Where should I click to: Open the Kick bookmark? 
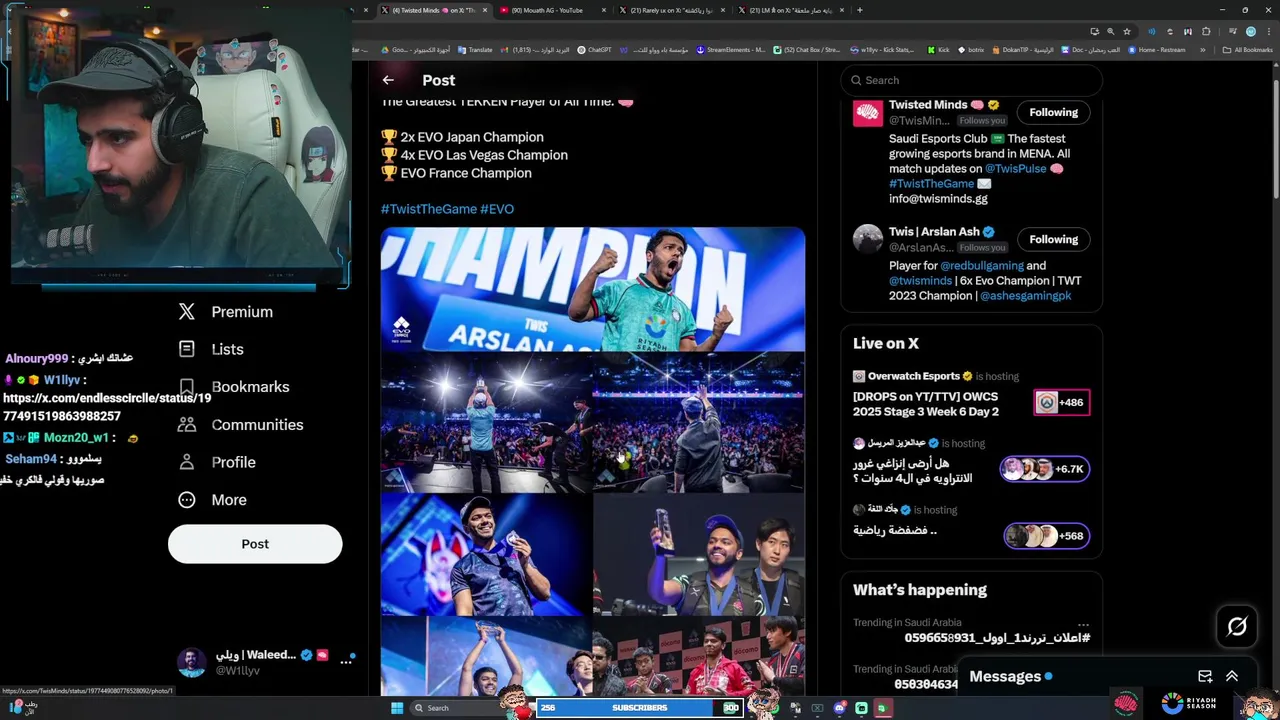938,50
